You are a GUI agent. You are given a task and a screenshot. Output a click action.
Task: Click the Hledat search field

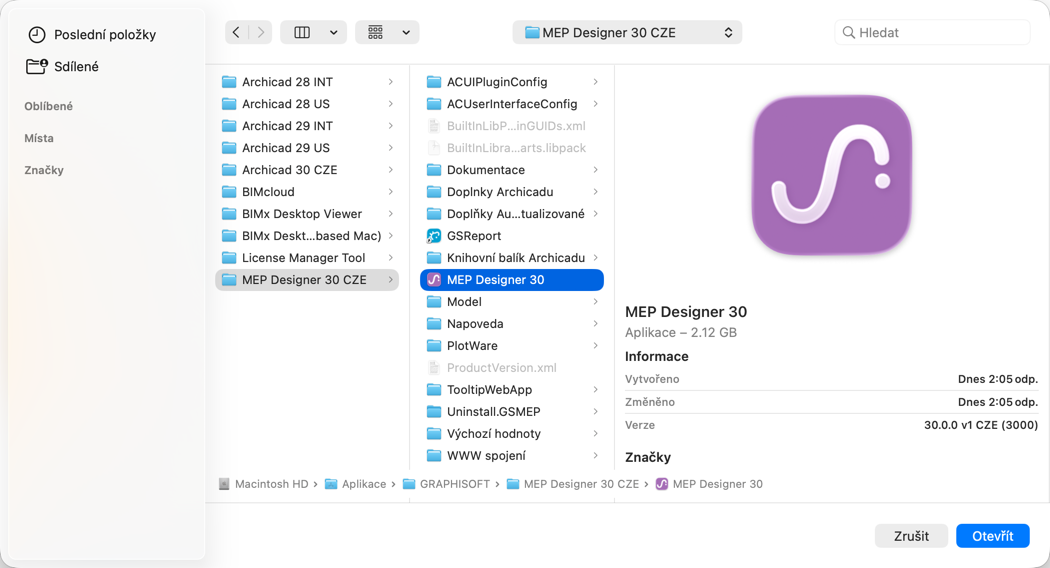coord(932,32)
